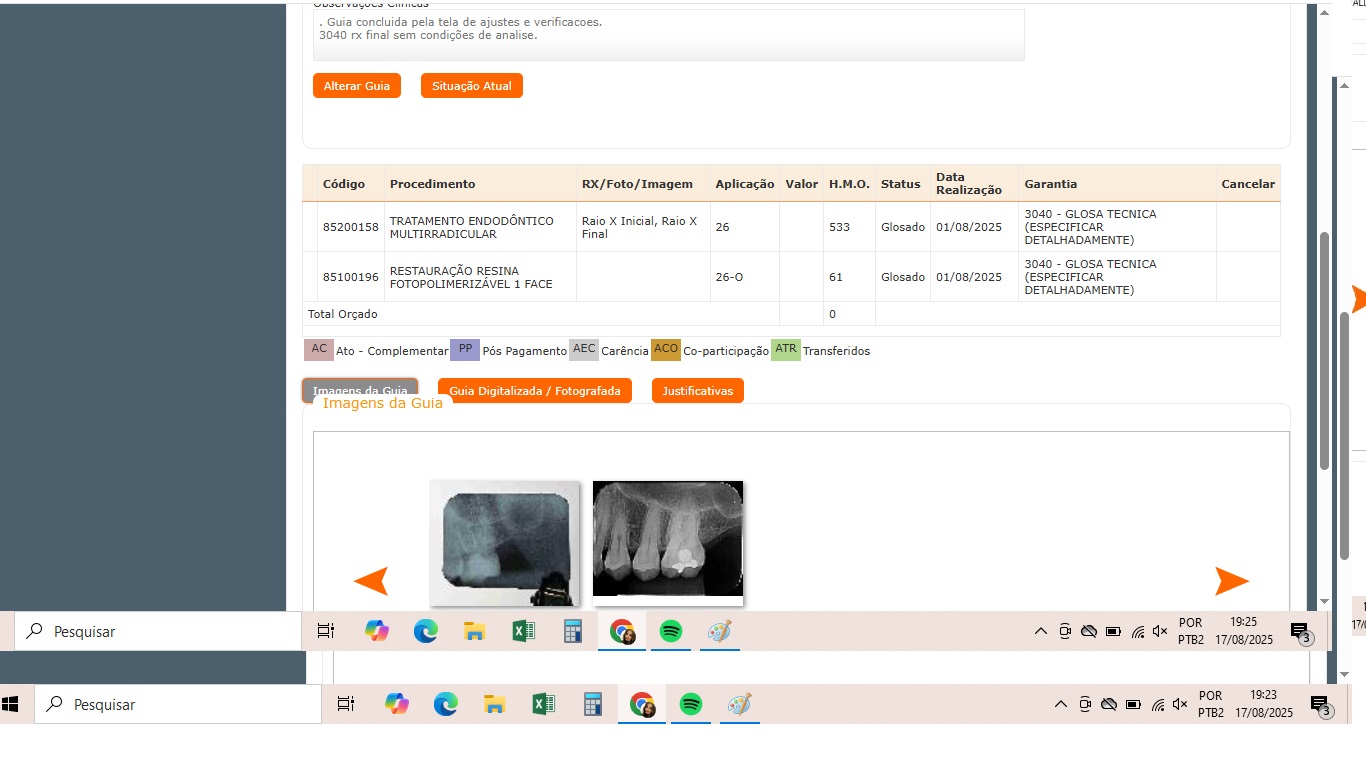Expand hidden tray icons in bottom taskbar
This screenshot has height=768, width=1366.
click(x=1061, y=704)
